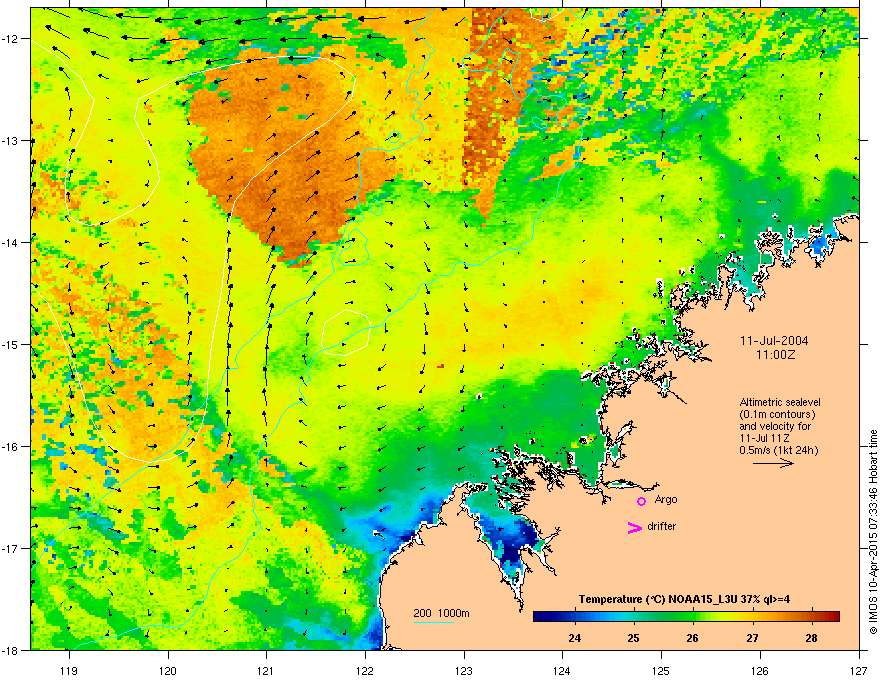
Task: Click the '0.5m/s (1kt 24h)' text
Action: [778, 450]
